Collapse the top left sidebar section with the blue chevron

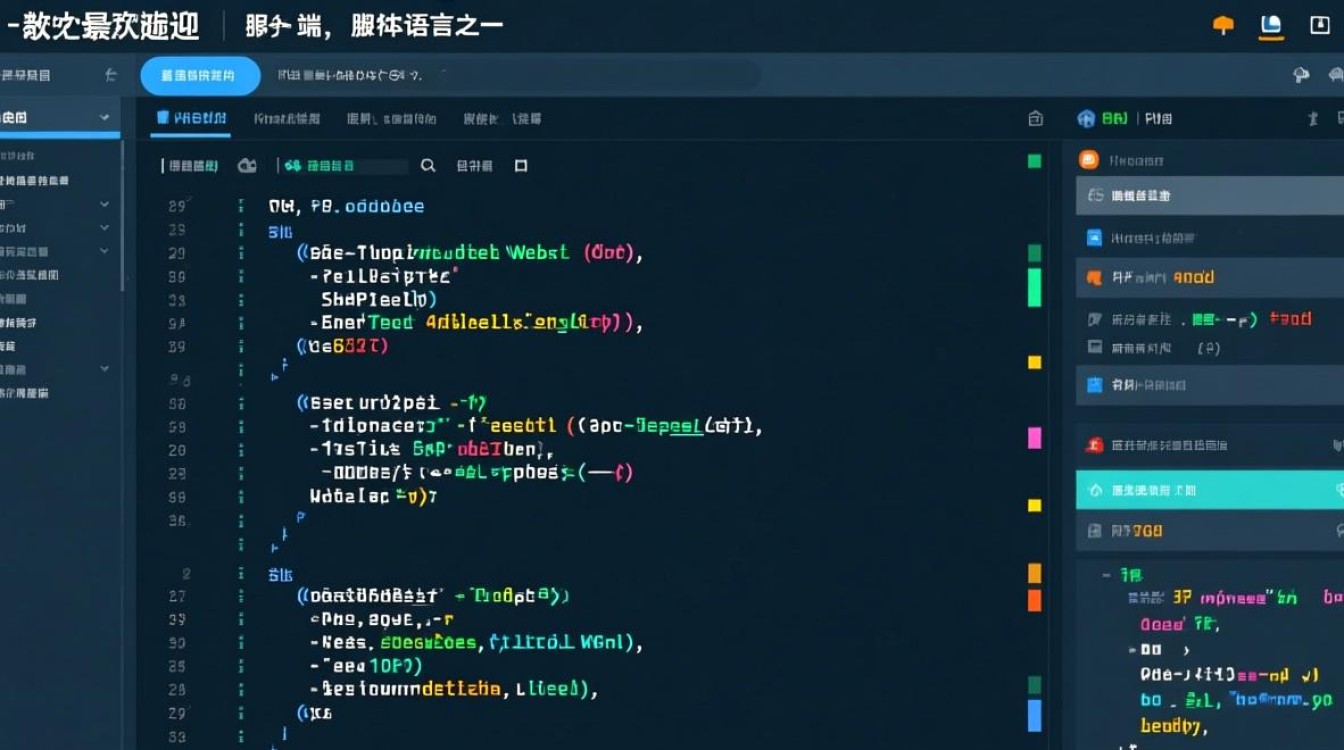click(103, 116)
